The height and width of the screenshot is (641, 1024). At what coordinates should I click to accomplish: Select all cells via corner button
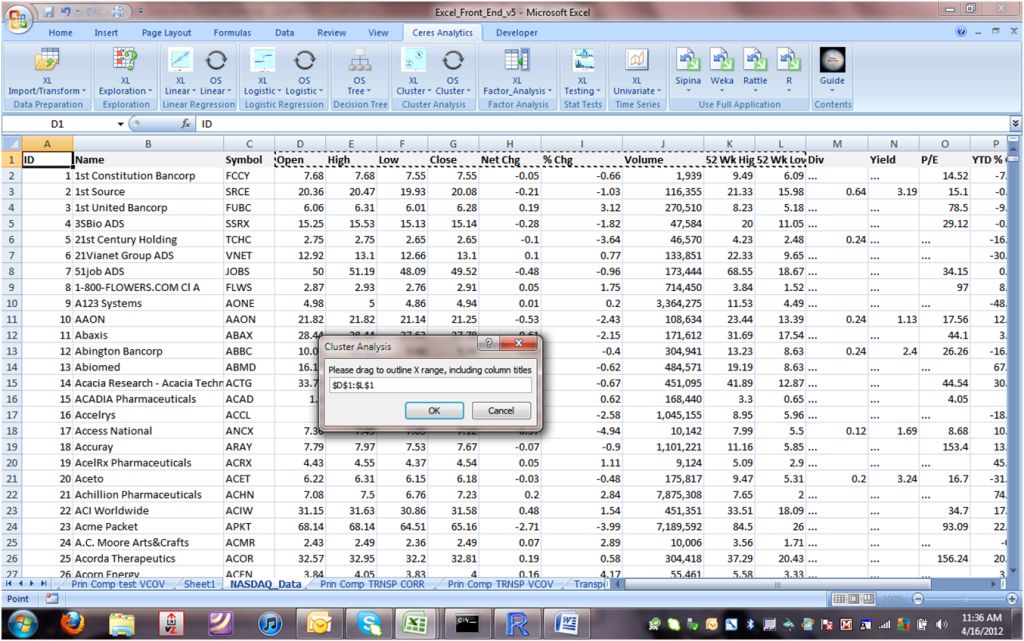coord(12,144)
